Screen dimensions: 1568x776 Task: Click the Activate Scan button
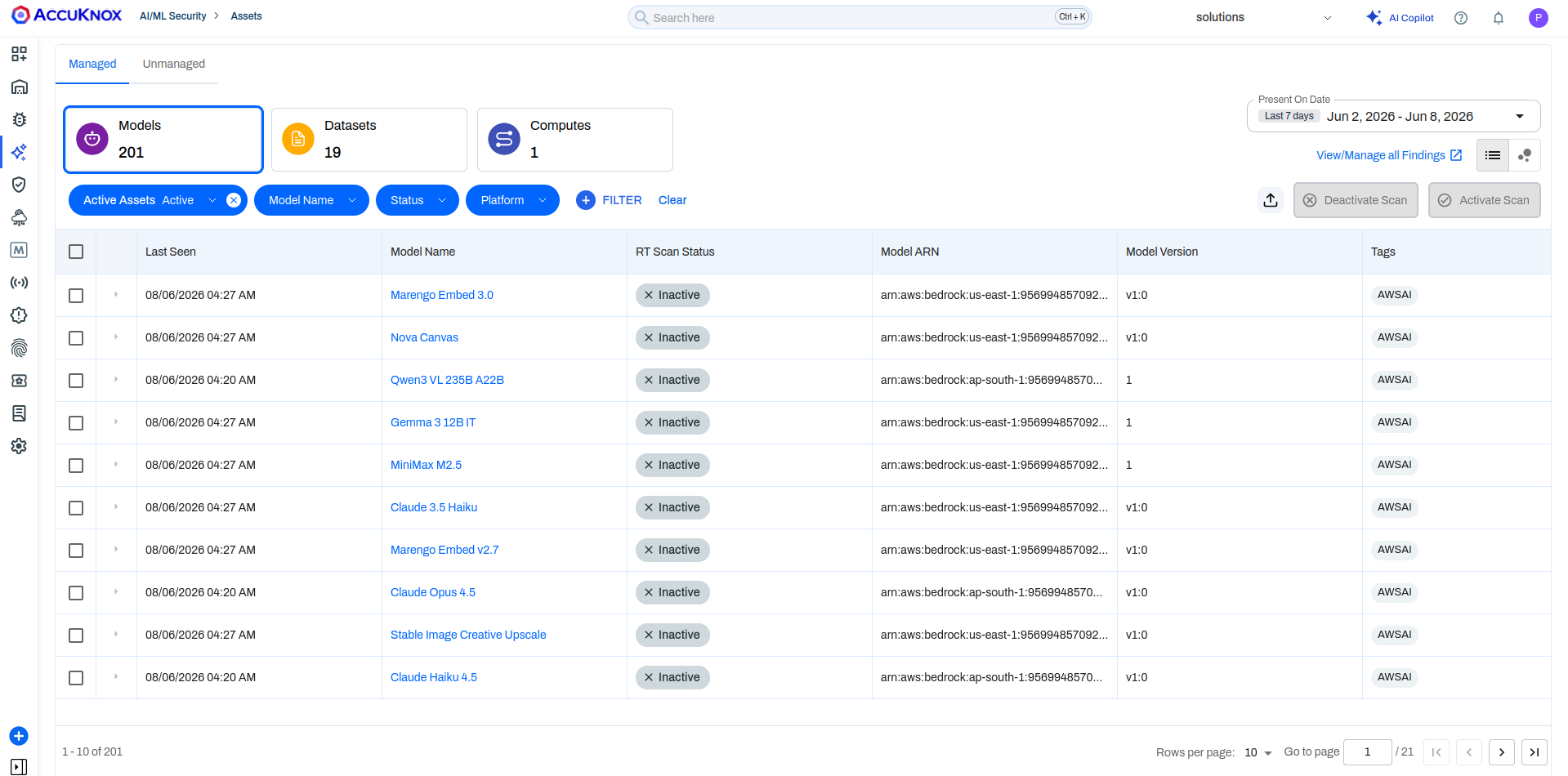click(x=1485, y=200)
